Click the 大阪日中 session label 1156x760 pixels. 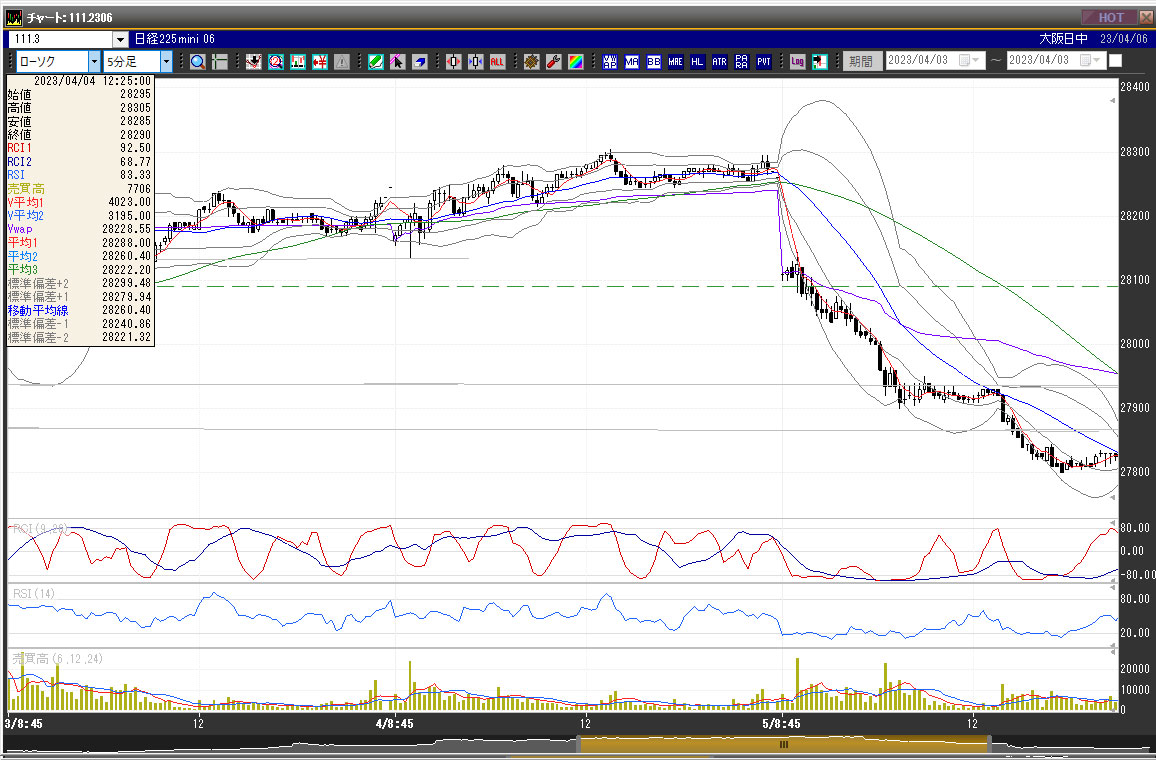tap(1063, 39)
